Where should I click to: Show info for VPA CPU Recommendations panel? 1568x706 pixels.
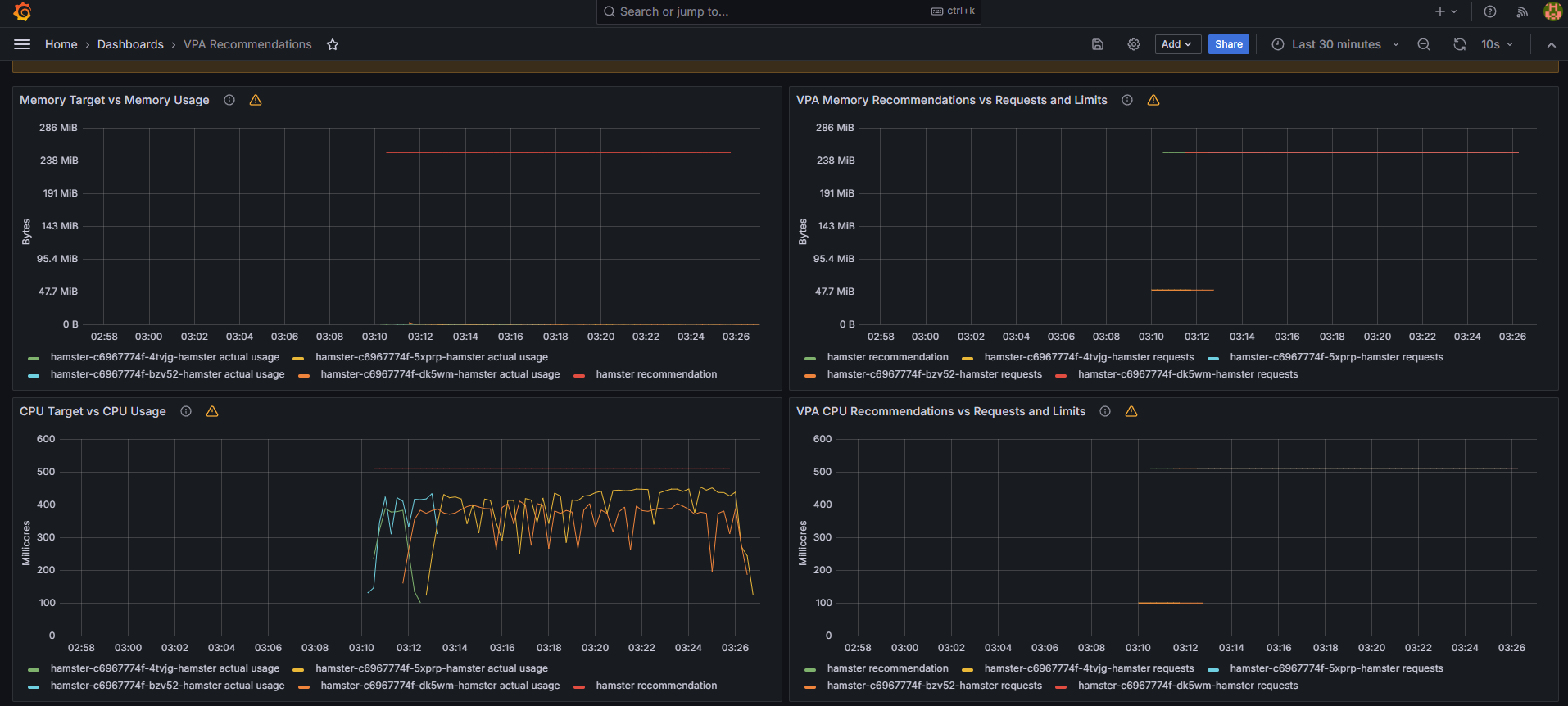tap(1105, 411)
